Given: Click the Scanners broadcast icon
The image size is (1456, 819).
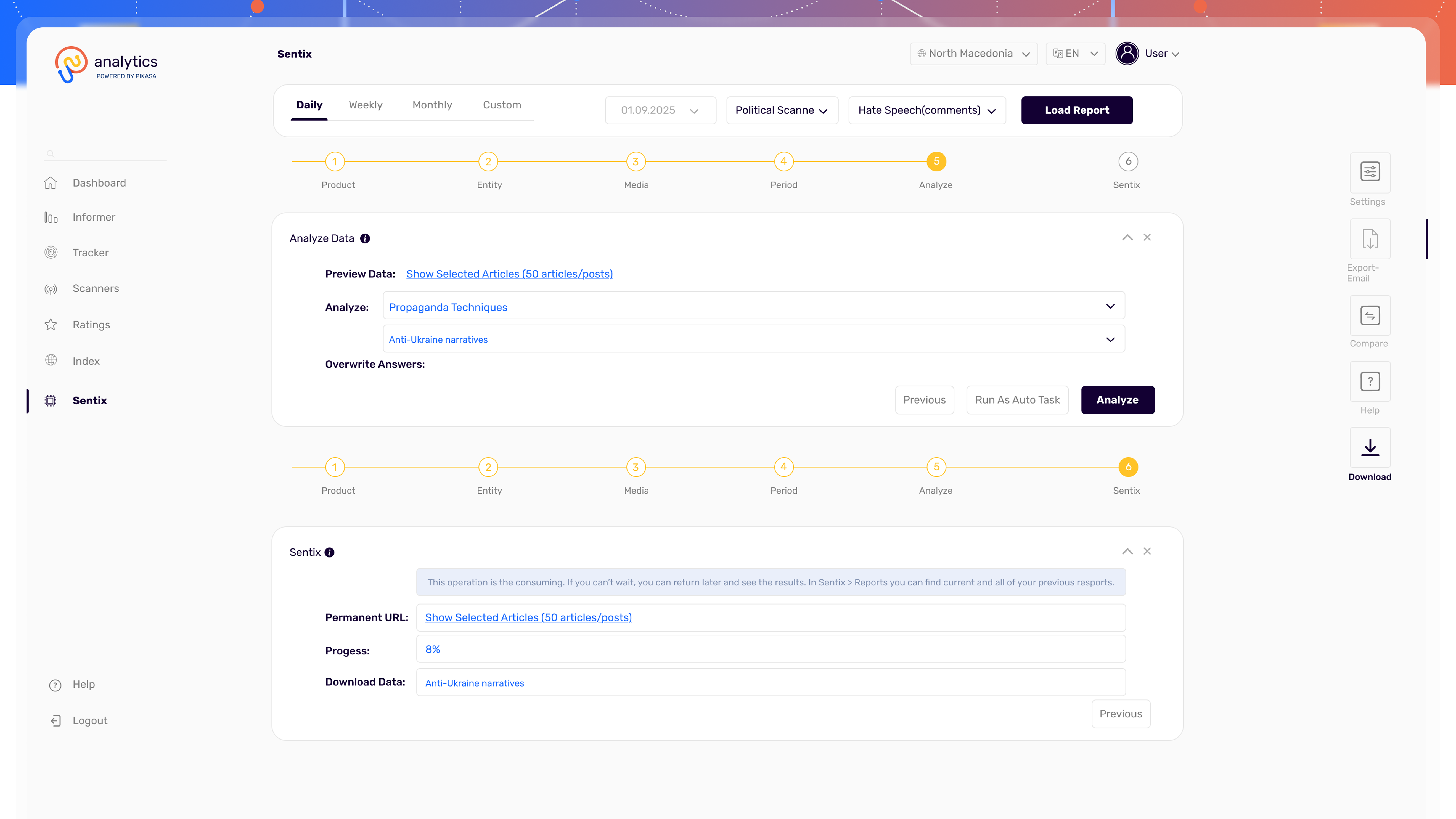Looking at the screenshot, I should tap(51, 289).
